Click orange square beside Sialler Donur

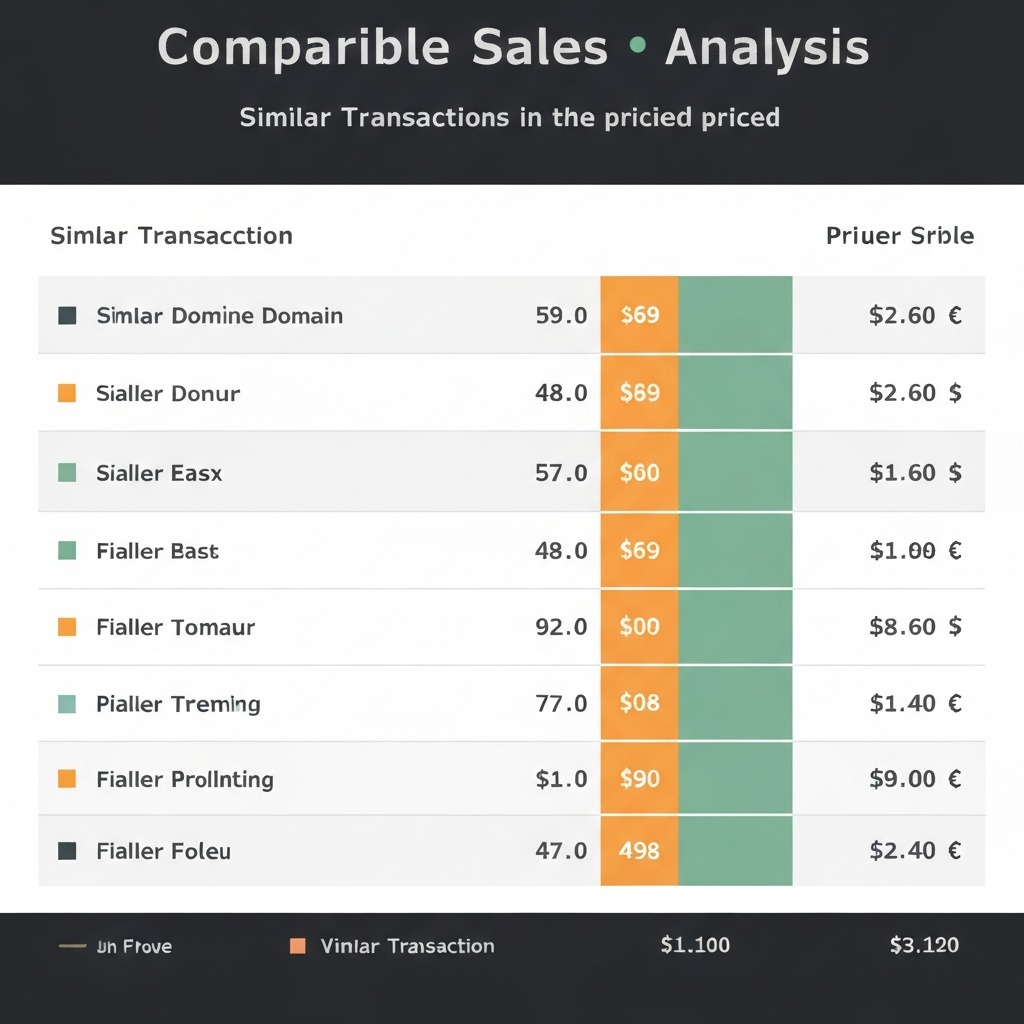point(67,393)
